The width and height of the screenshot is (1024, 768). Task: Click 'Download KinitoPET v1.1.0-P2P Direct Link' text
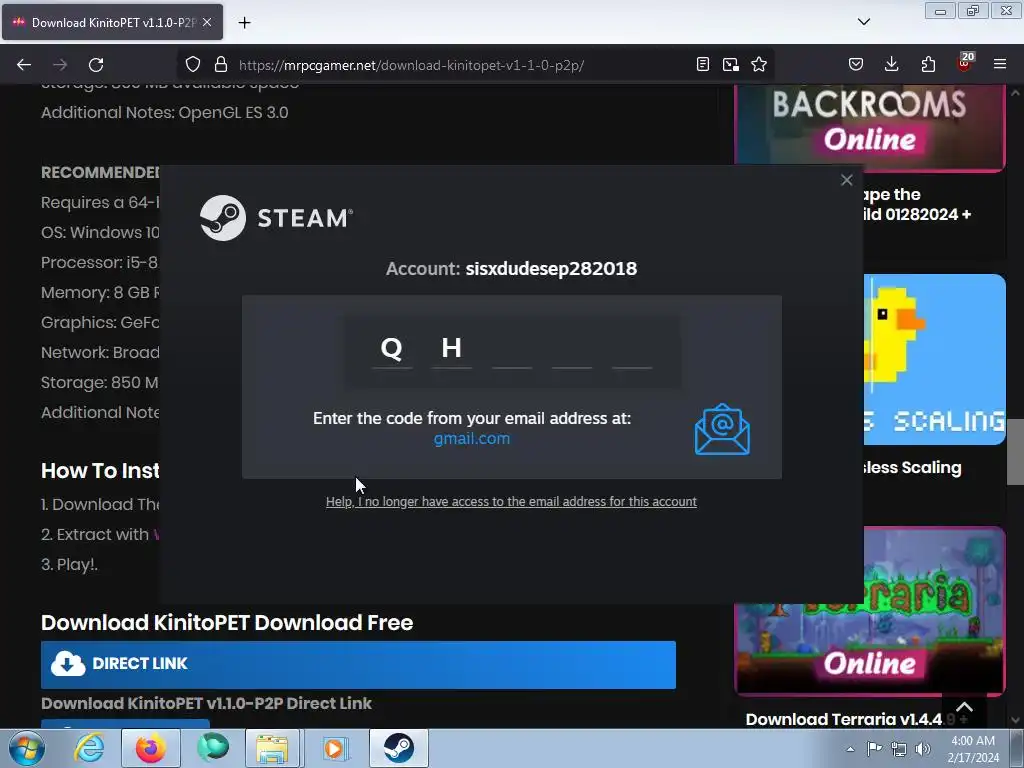coord(206,703)
